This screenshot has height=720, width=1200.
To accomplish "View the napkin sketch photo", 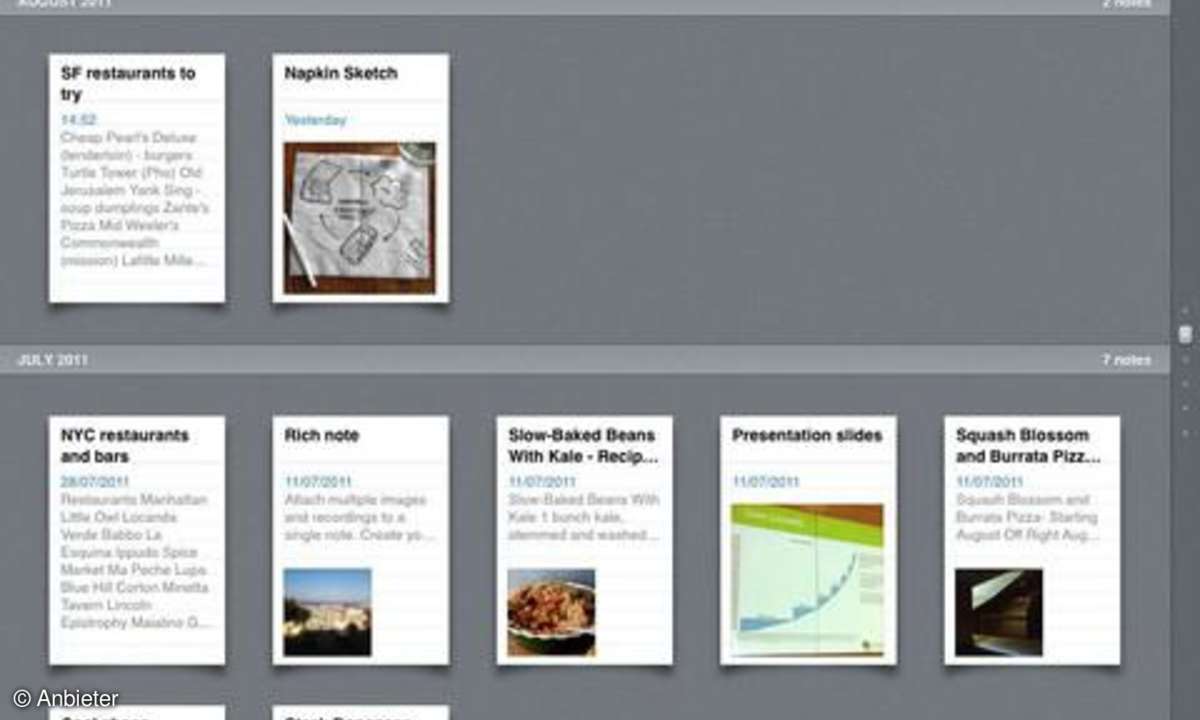I will 360,218.
